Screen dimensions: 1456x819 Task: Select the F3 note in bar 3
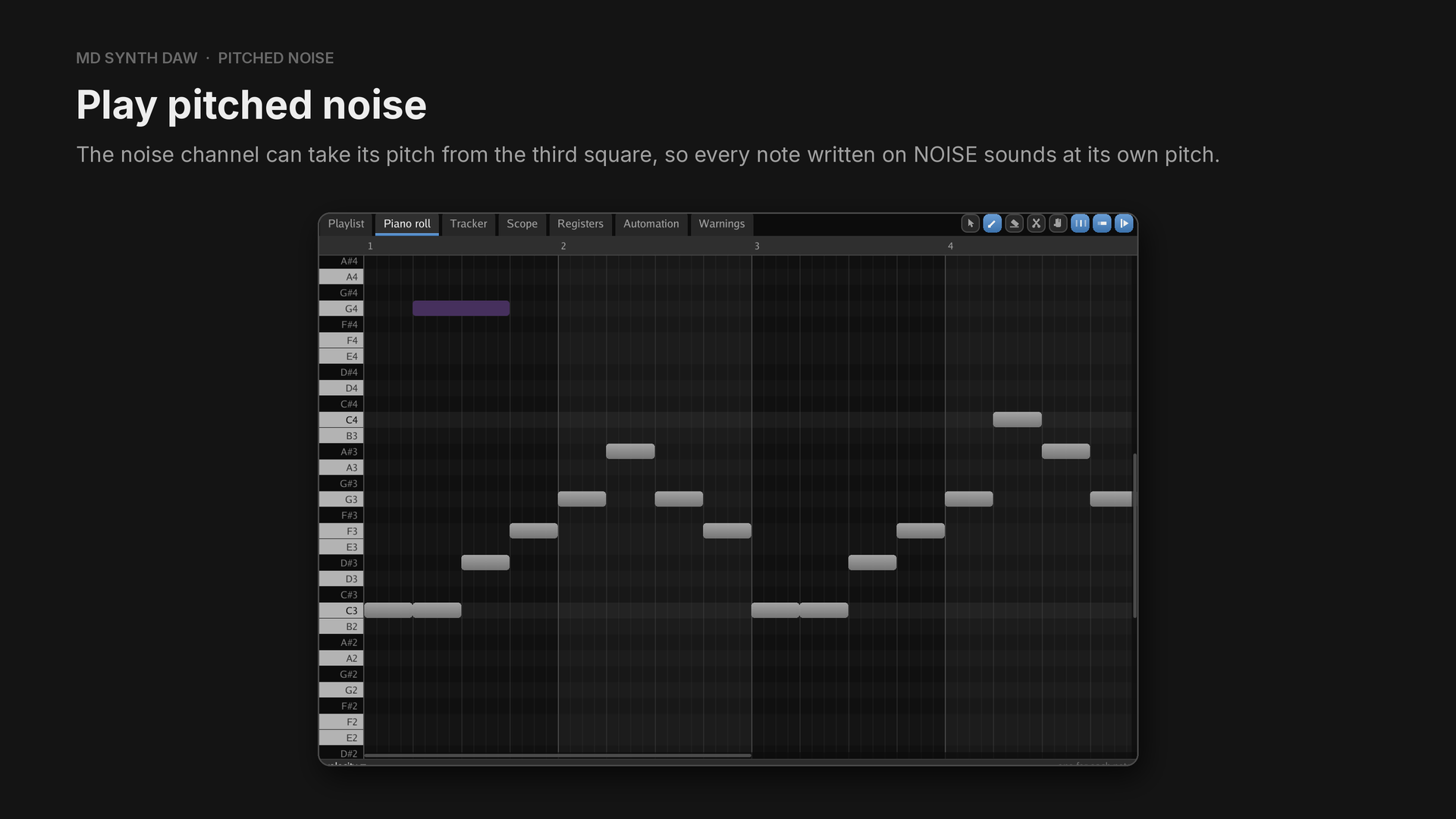pos(921,531)
